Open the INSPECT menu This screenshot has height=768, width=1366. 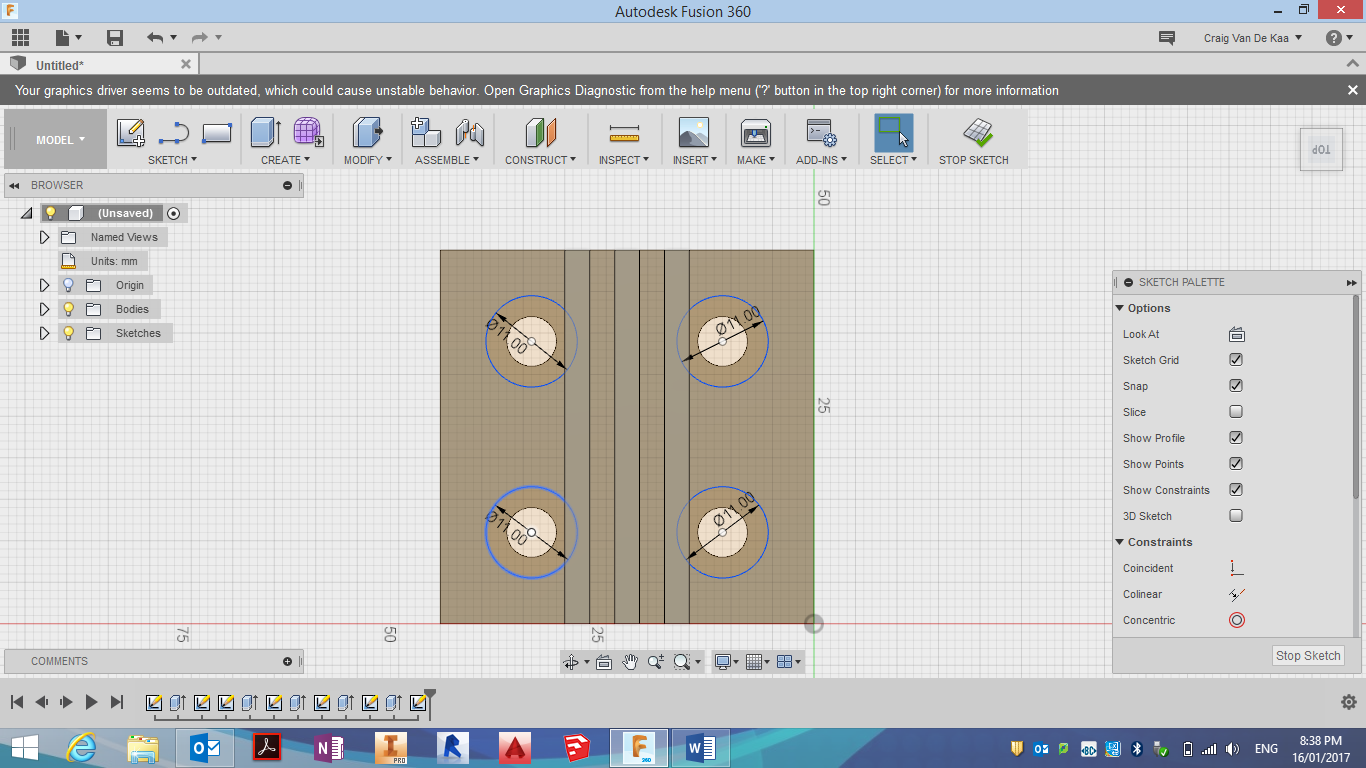click(624, 160)
